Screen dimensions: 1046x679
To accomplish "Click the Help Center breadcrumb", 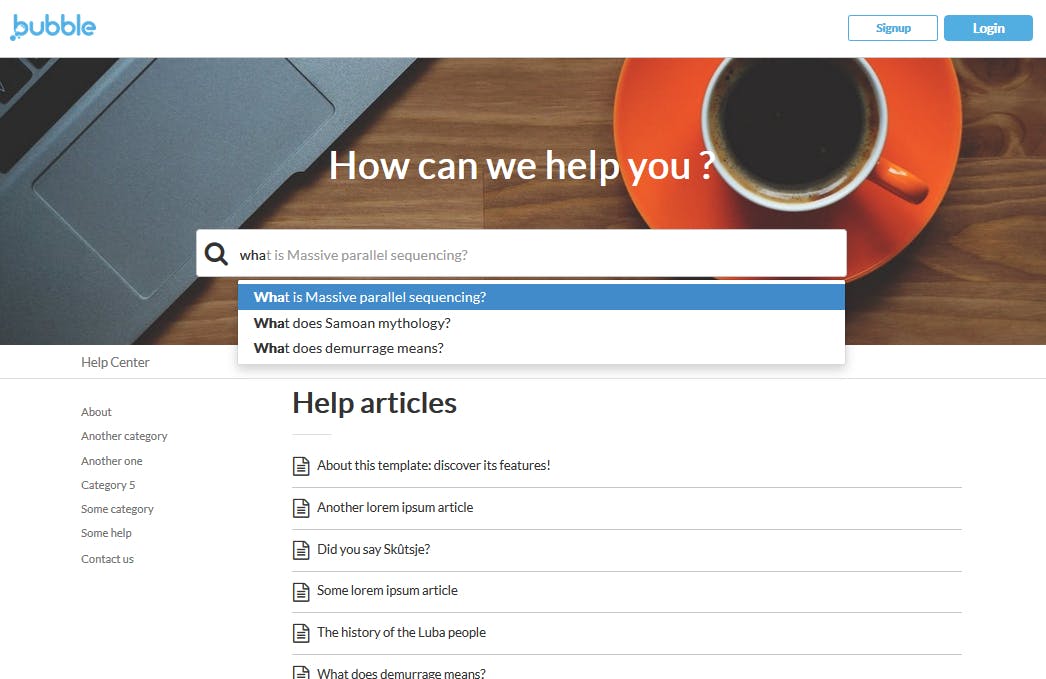I will coord(115,362).
